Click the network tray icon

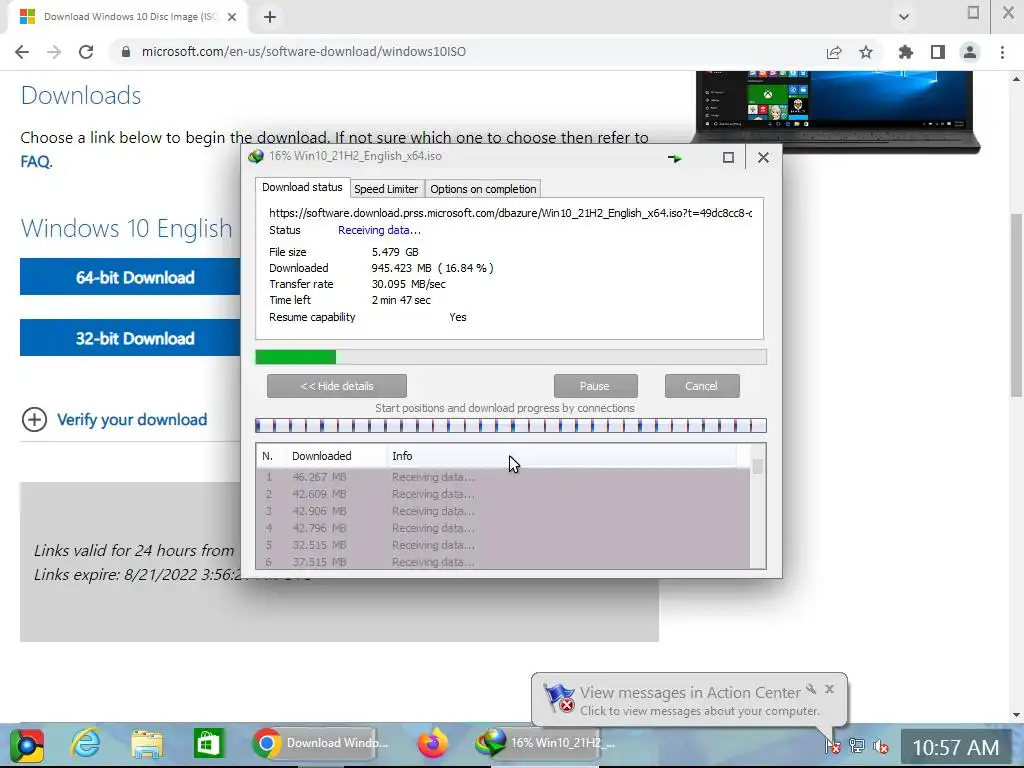857,745
